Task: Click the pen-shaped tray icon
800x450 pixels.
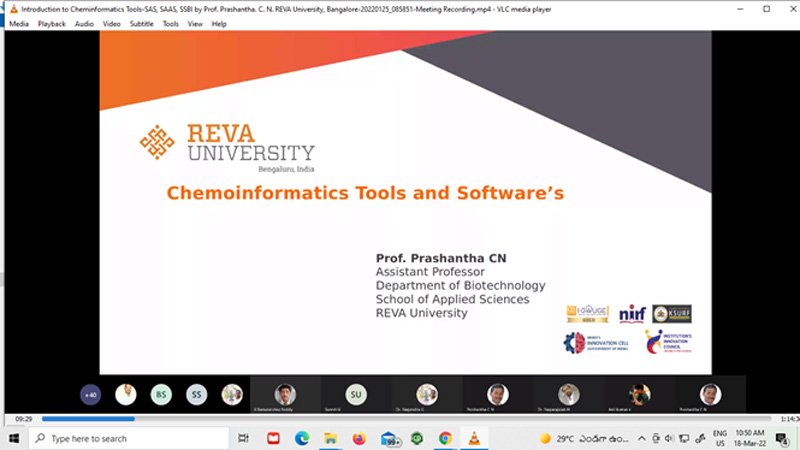Action: coord(700,439)
